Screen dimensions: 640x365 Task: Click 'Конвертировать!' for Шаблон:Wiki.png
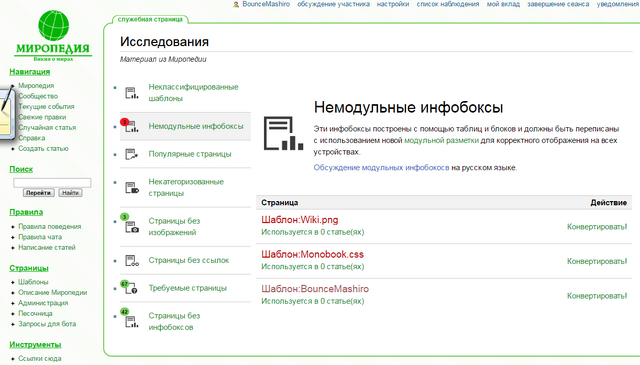click(597, 227)
